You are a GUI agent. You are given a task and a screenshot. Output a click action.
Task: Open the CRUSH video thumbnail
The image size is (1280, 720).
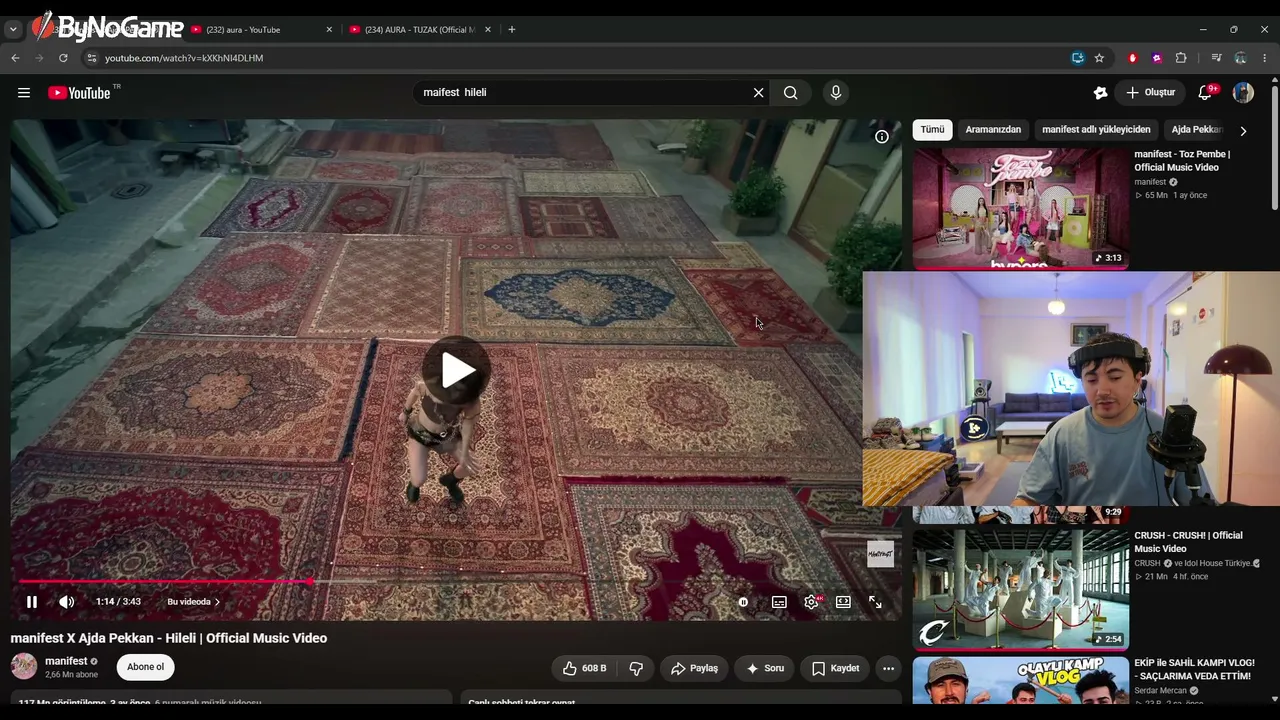click(1021, 590)
